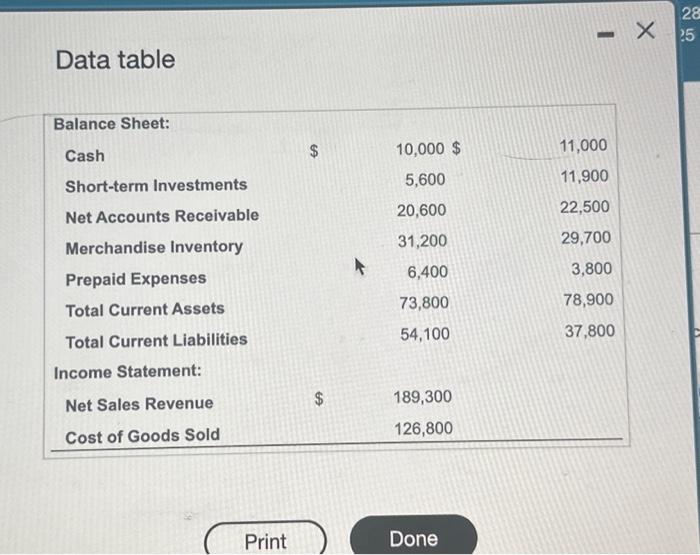
Task: Click the Income Statement heading
Action: (128, 371)
